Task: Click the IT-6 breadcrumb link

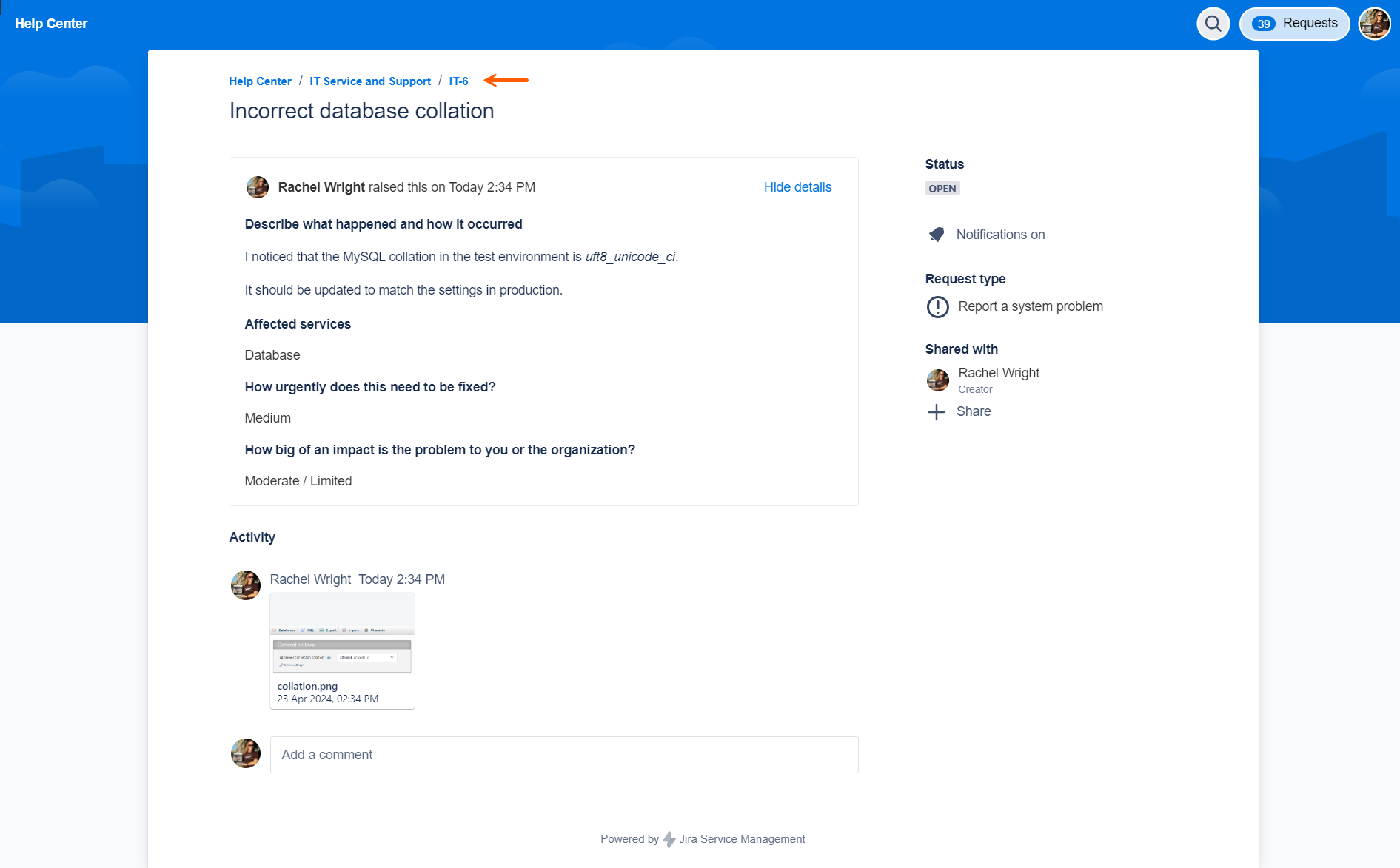Action: pyautogui.click(x=458, y=81)
